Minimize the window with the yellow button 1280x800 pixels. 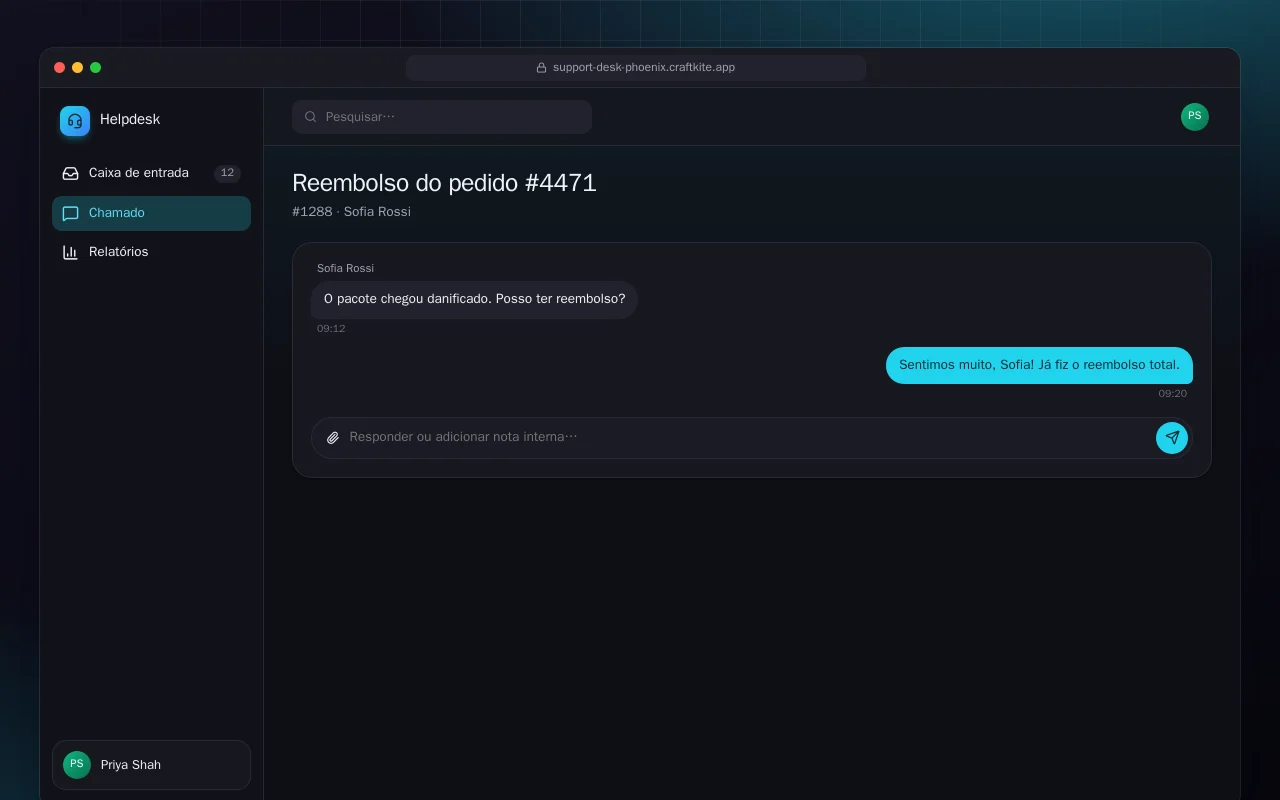point(77,68)
